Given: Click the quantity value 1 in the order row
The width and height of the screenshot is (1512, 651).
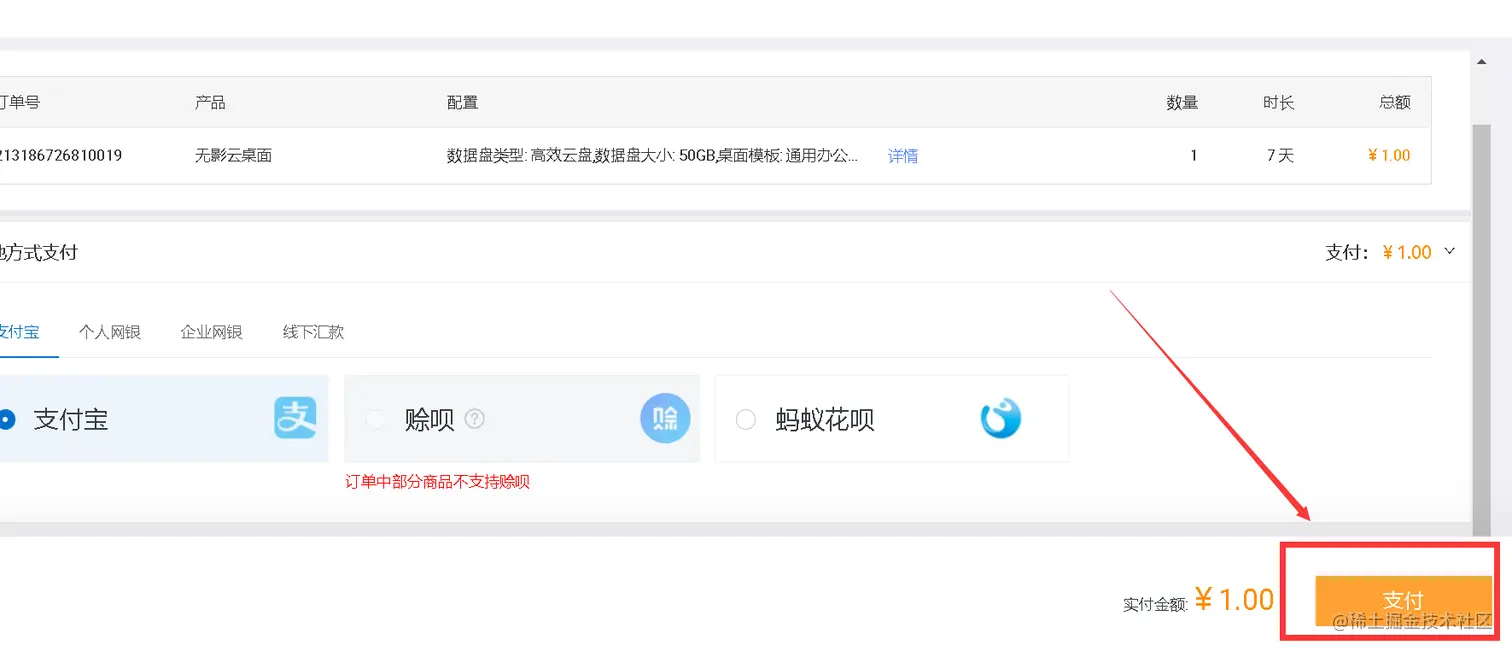Looking at the screenshot, I should (1193, 156).
